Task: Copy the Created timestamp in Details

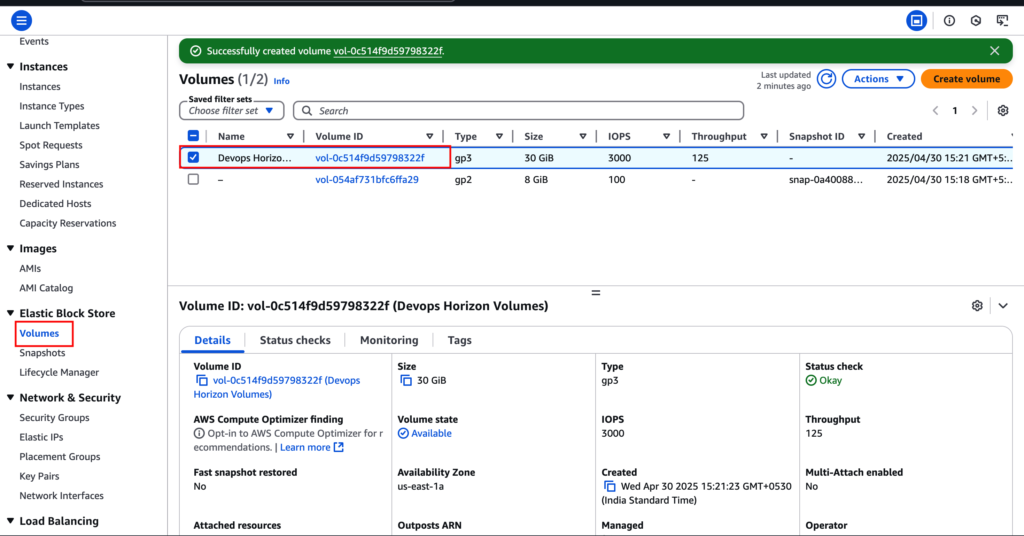Action: [609, 486]
